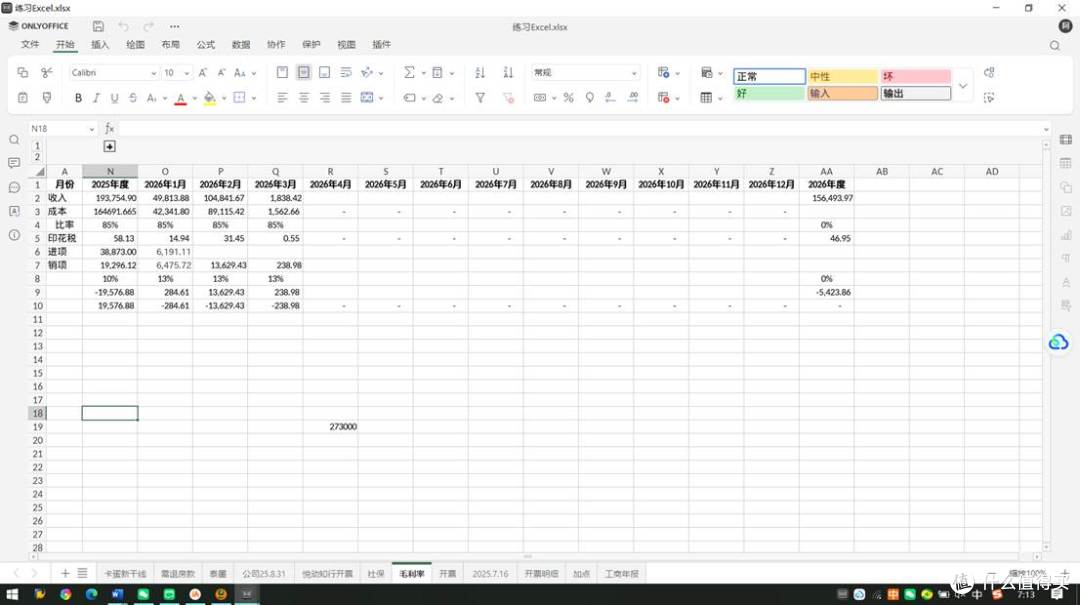Click the yellow fill color bucket
The height and width of the screenshot is (605, 1080).
tap(209, 98)
